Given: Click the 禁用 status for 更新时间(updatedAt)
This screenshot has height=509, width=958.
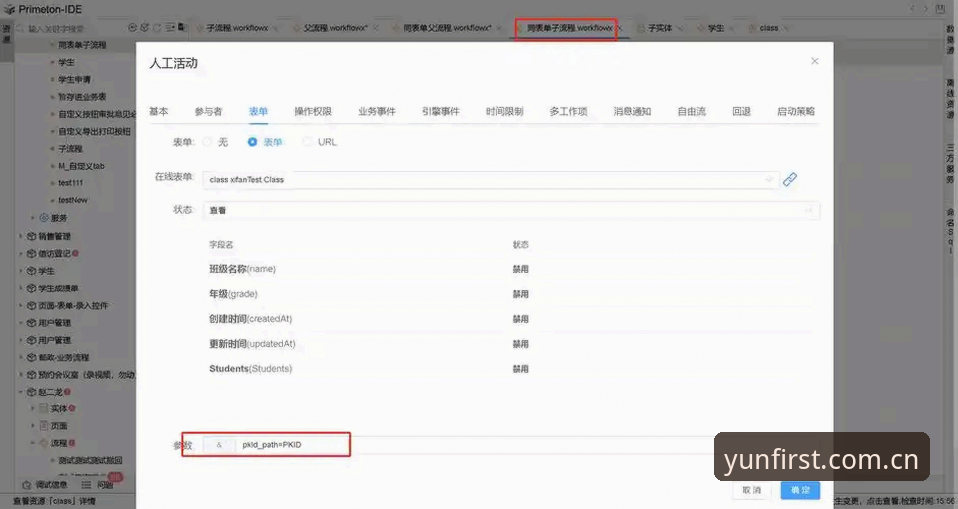Looking at the screenshot, I should coord(521,344).
